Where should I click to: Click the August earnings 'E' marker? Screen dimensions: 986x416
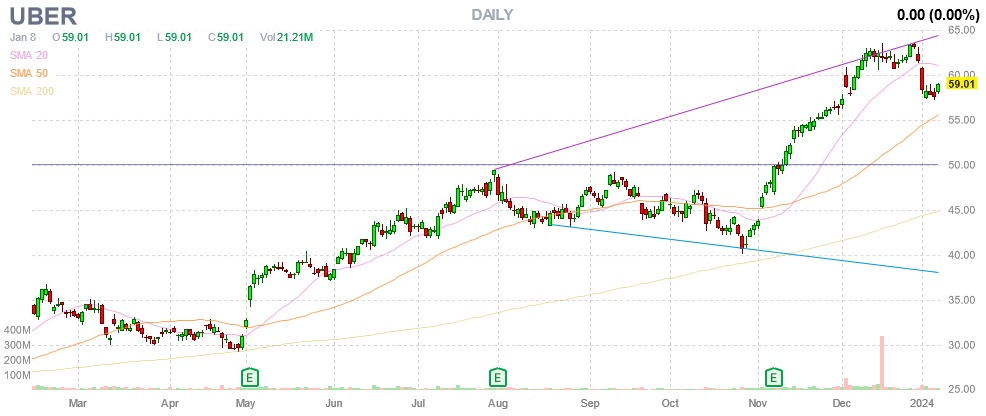pyautogui.click(x=498, y=378)
